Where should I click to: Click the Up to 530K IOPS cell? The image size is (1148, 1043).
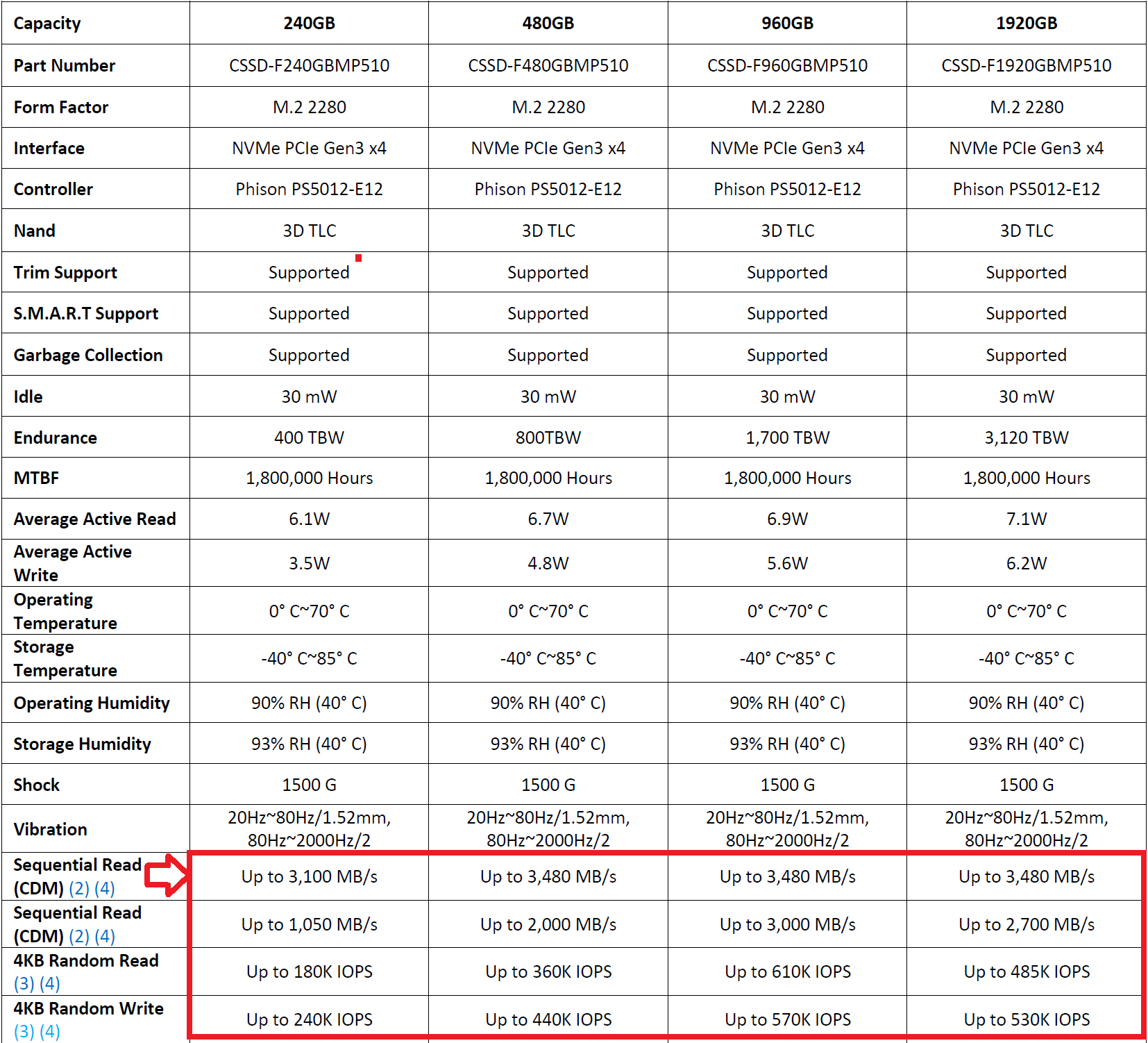(1027, 1019)
